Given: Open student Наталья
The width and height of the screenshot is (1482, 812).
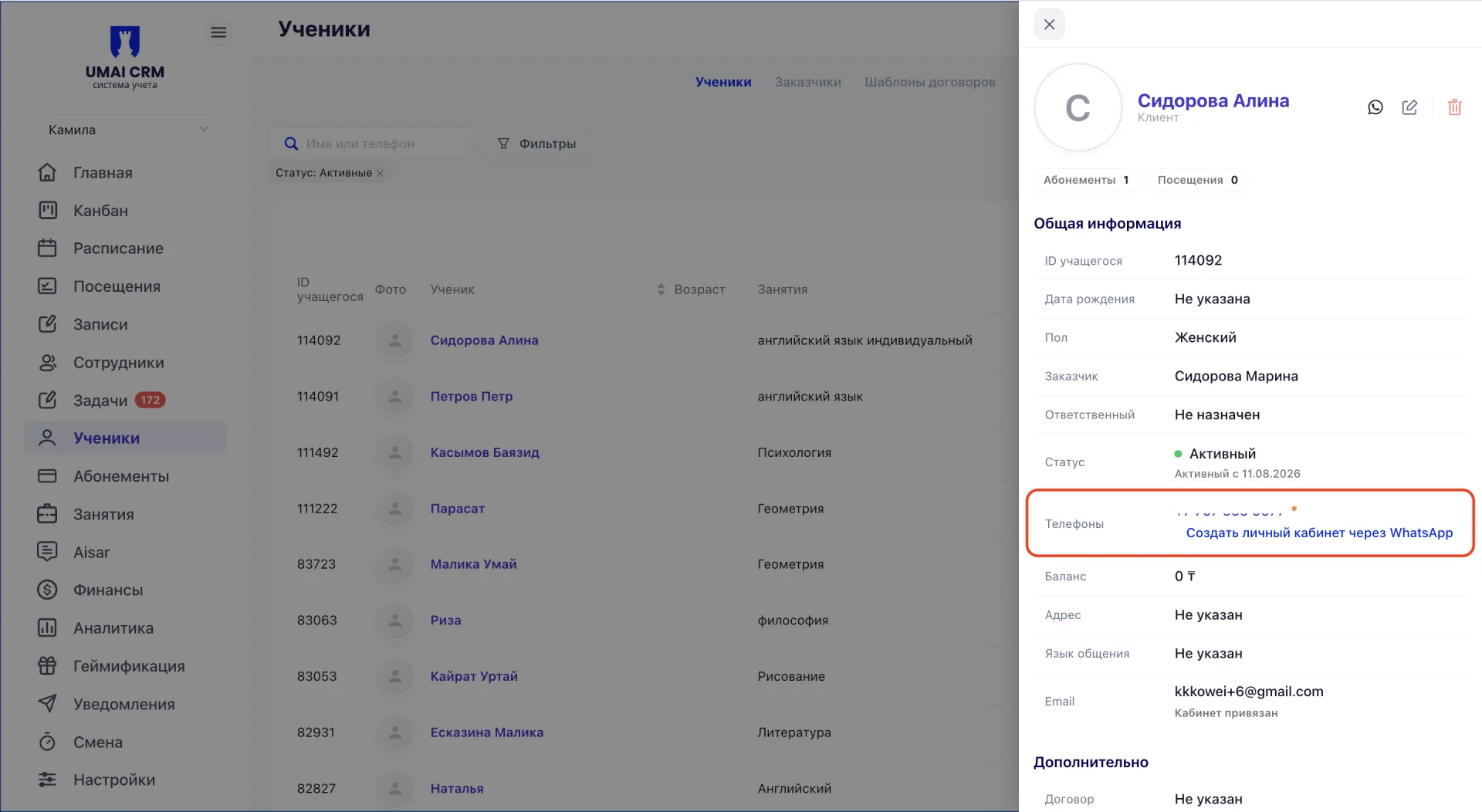Looking at the screenshot, I should pos(457,789).
